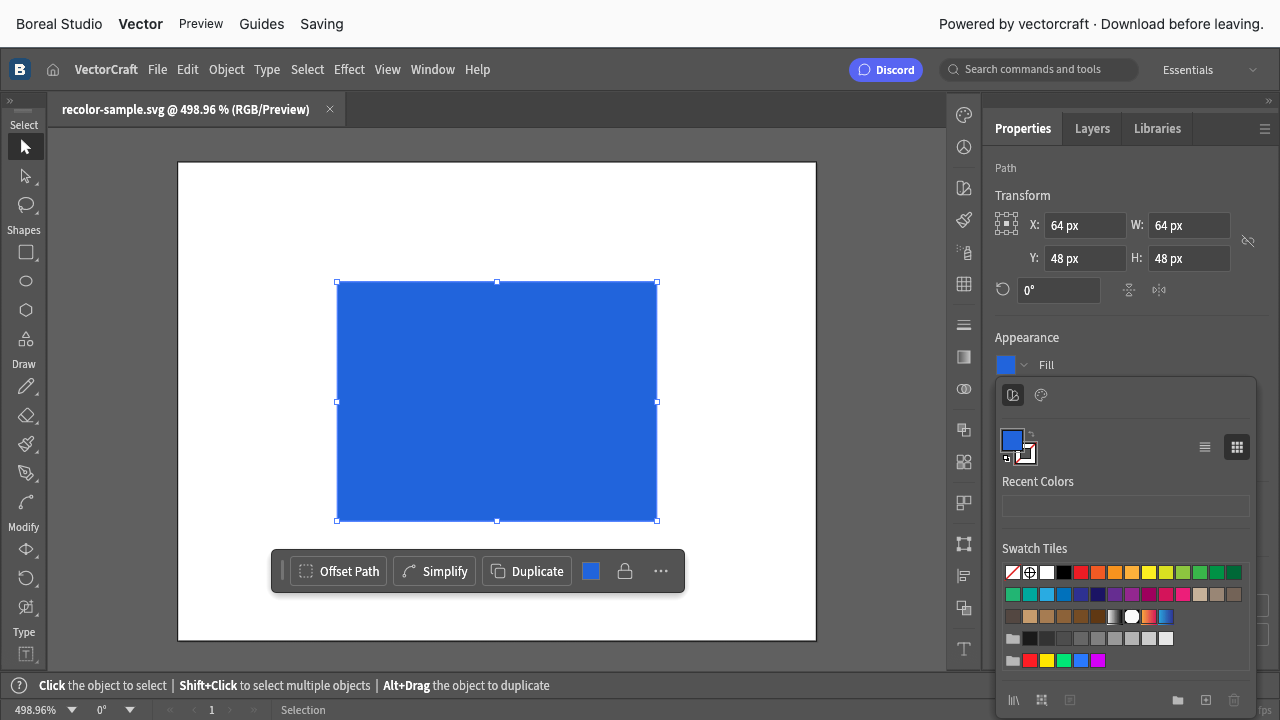The width and height of the screenshot is (1280, 720).
Task: Select the Eraser tool
Action: [26, 416]
